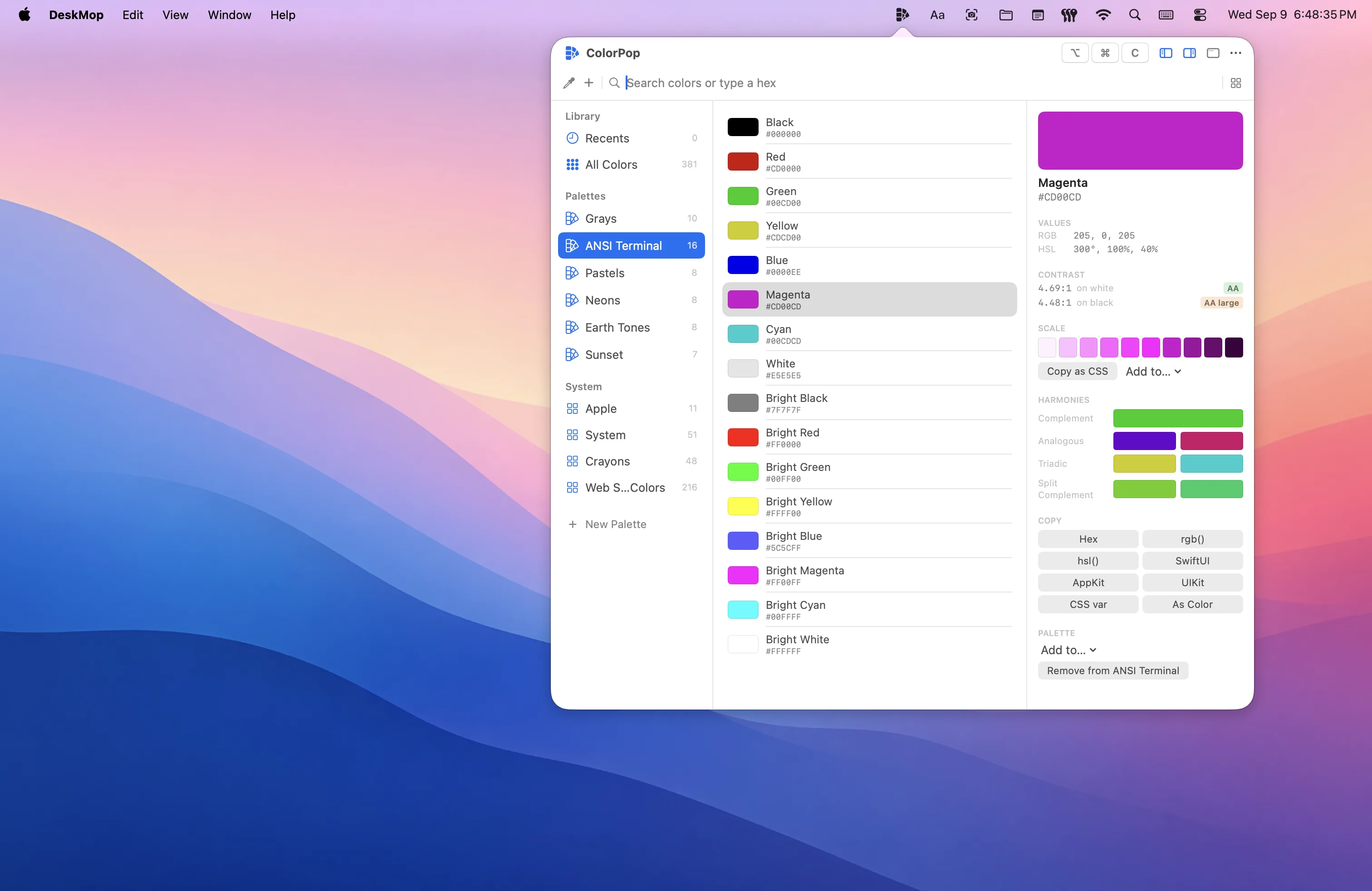Toggle the left sidebar panel icon
This screenshot has width=1372, height=891.
[x=1165, y=53]
